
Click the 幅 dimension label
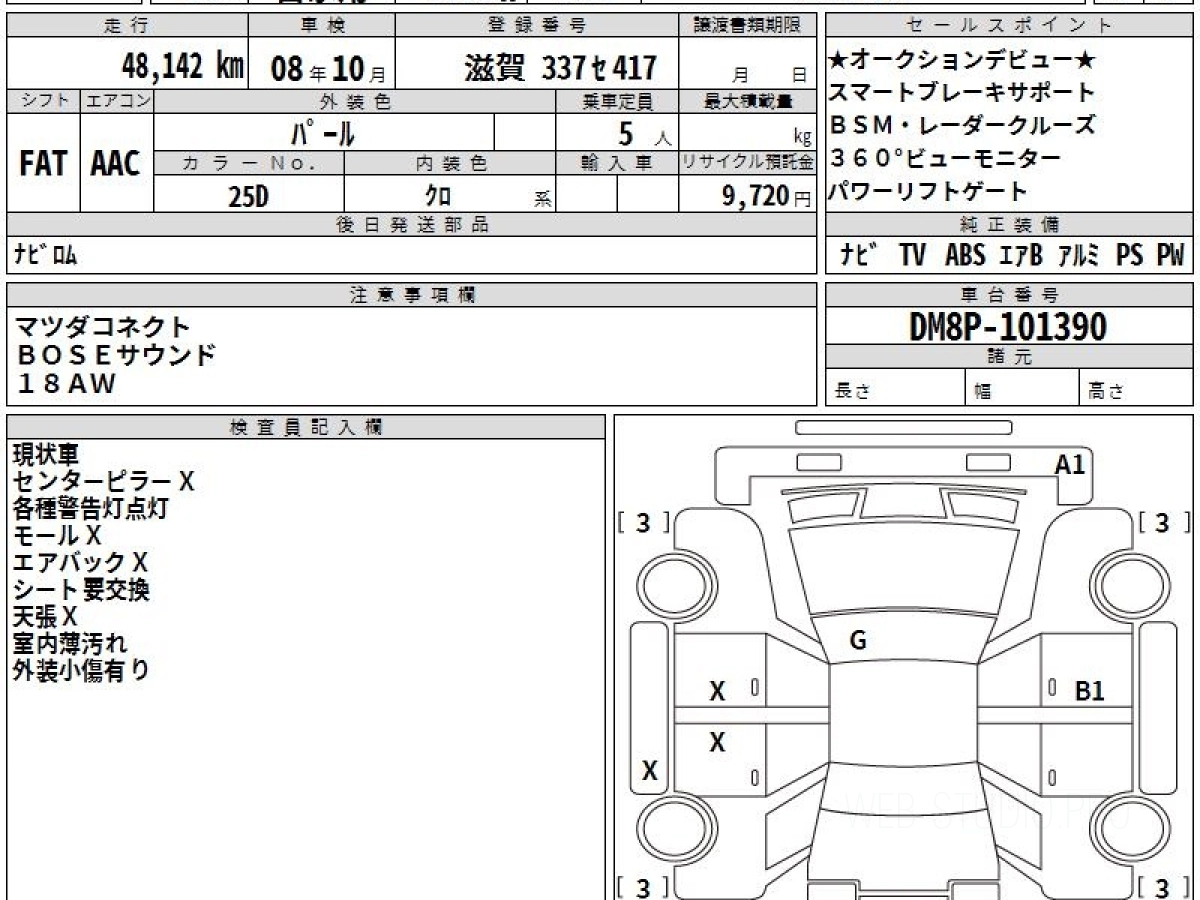(x=983, y=392)
